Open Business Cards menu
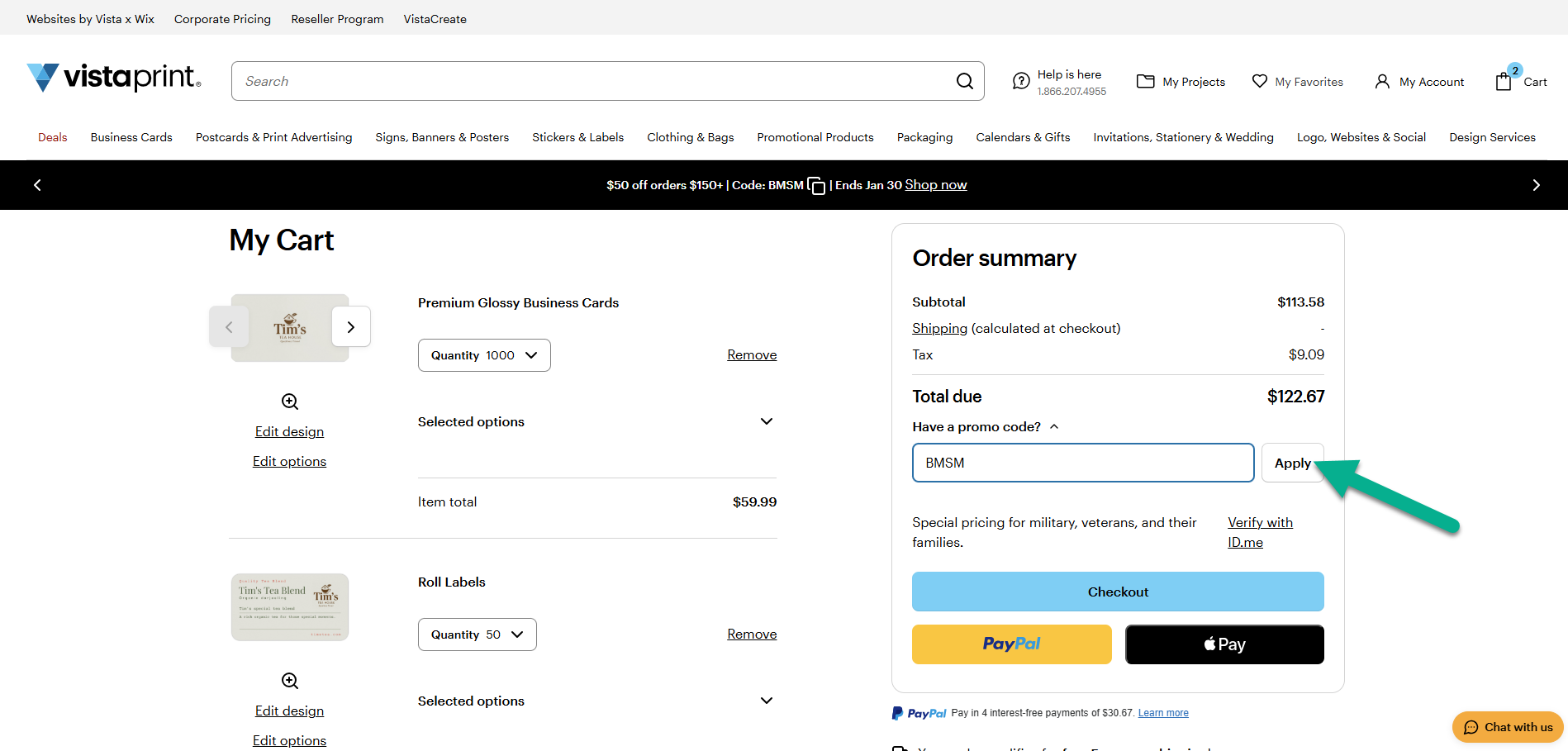 pyautogui.click(x=131, y=137)
